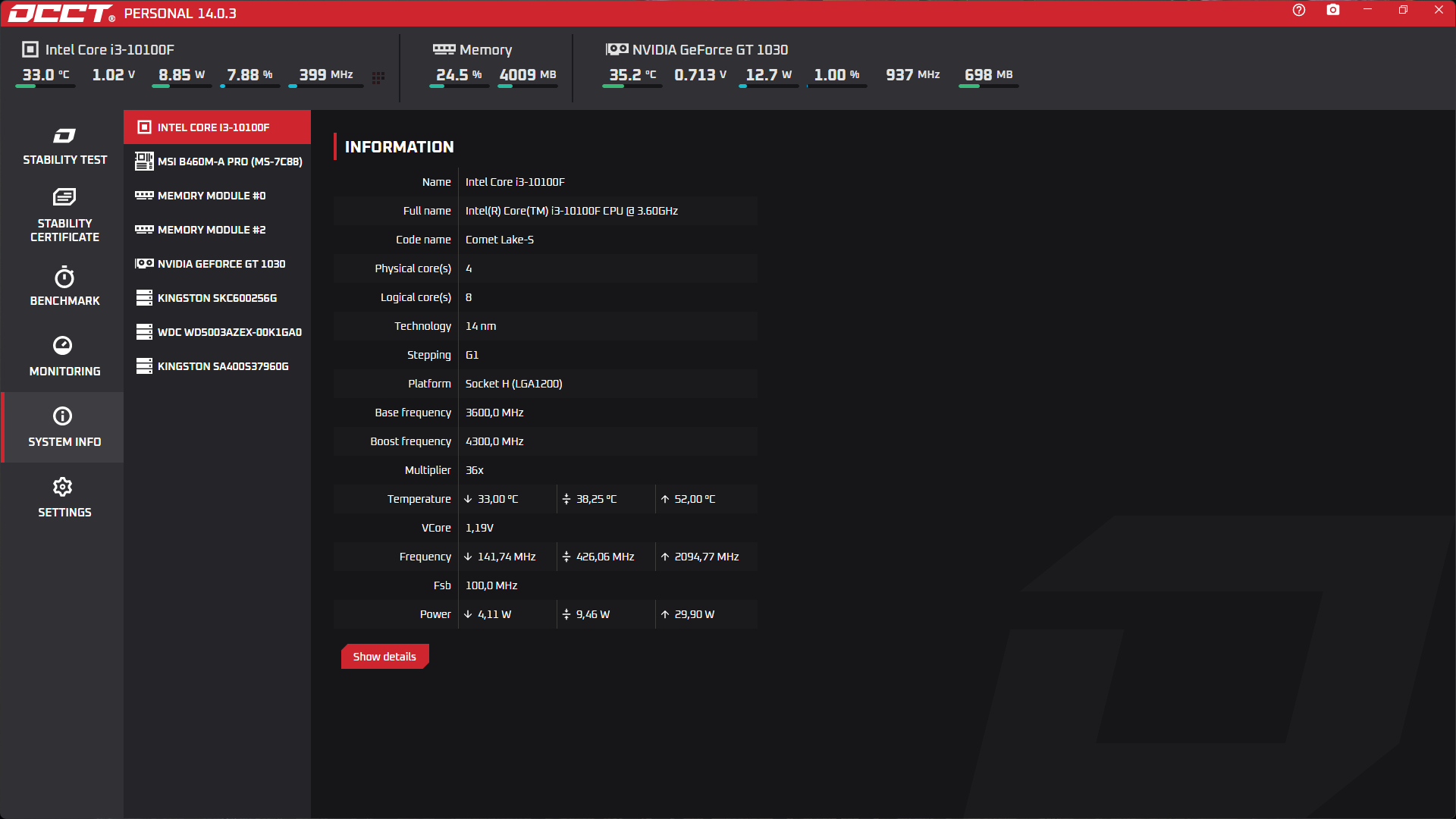Click the Stepping value G1
Image resolution: width=1456 pixels, height=819 pixels.
tap(472, 355)
